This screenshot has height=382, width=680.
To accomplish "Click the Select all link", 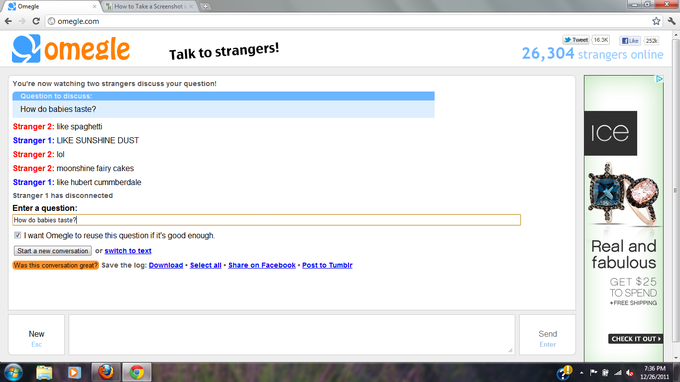I will point(206,265).
